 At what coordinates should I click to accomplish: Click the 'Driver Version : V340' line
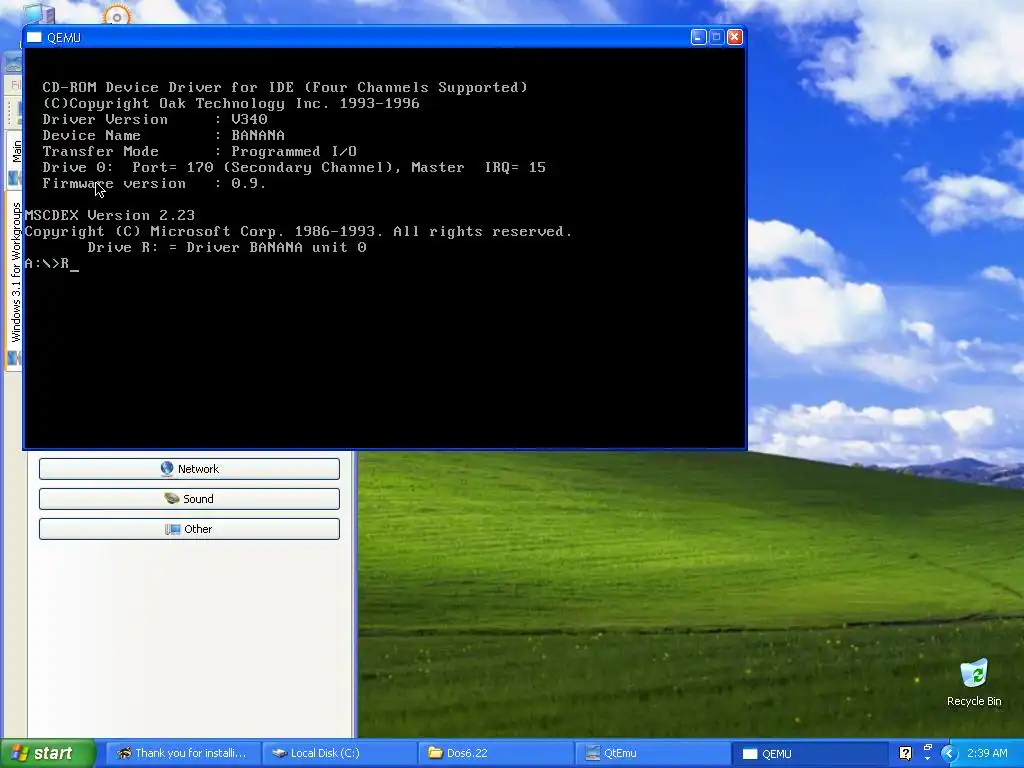point(155,120)
